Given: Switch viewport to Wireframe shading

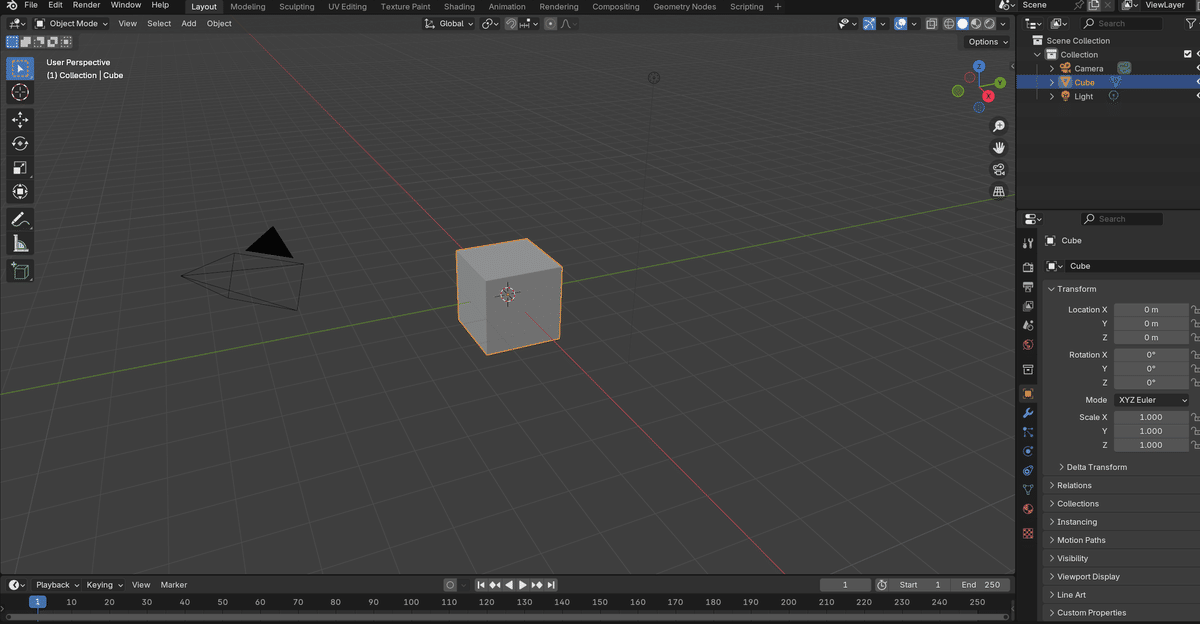Looking at the screenshot, I should [x=950, y=23].
